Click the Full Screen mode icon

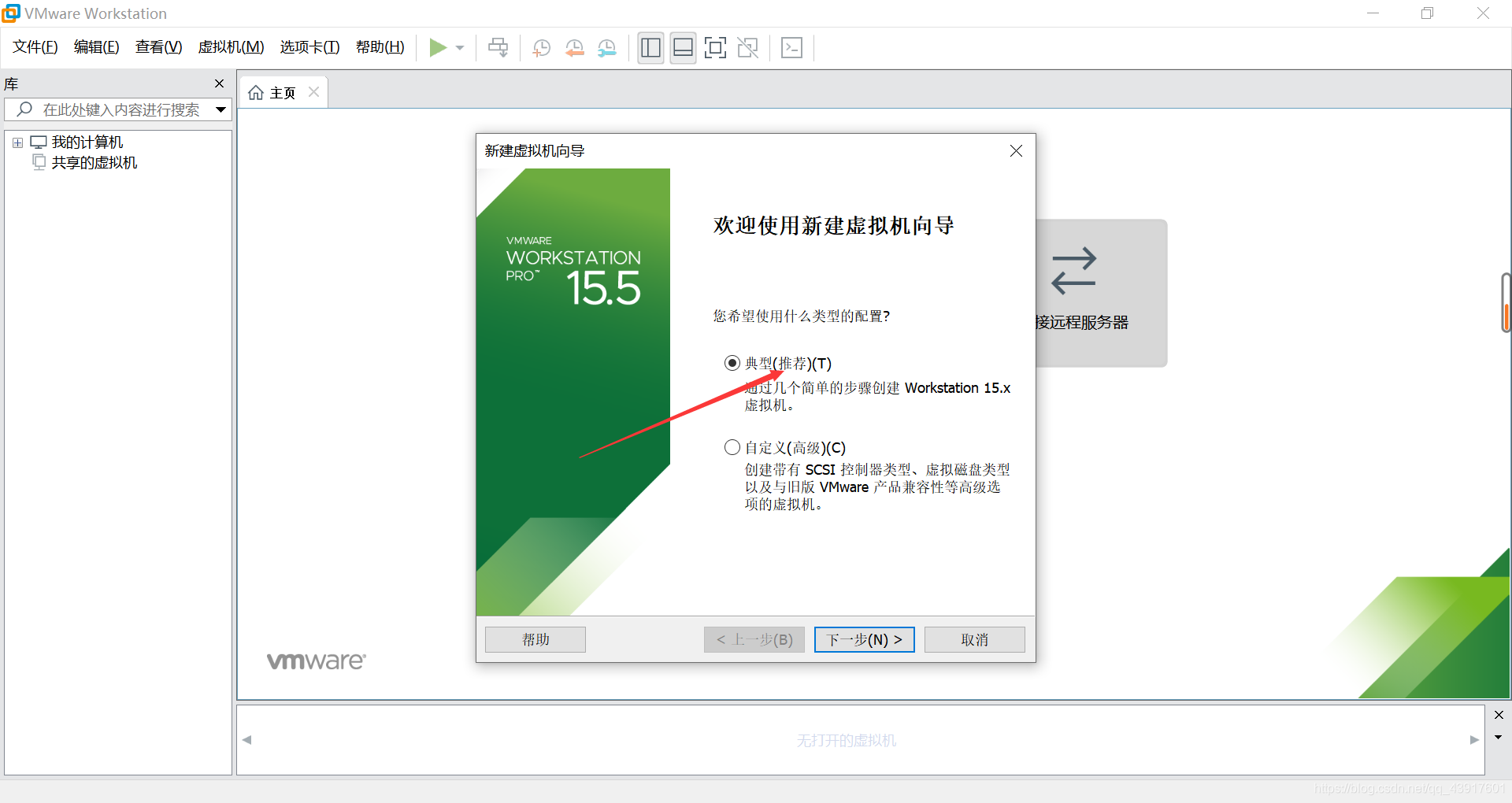(715, 48)
